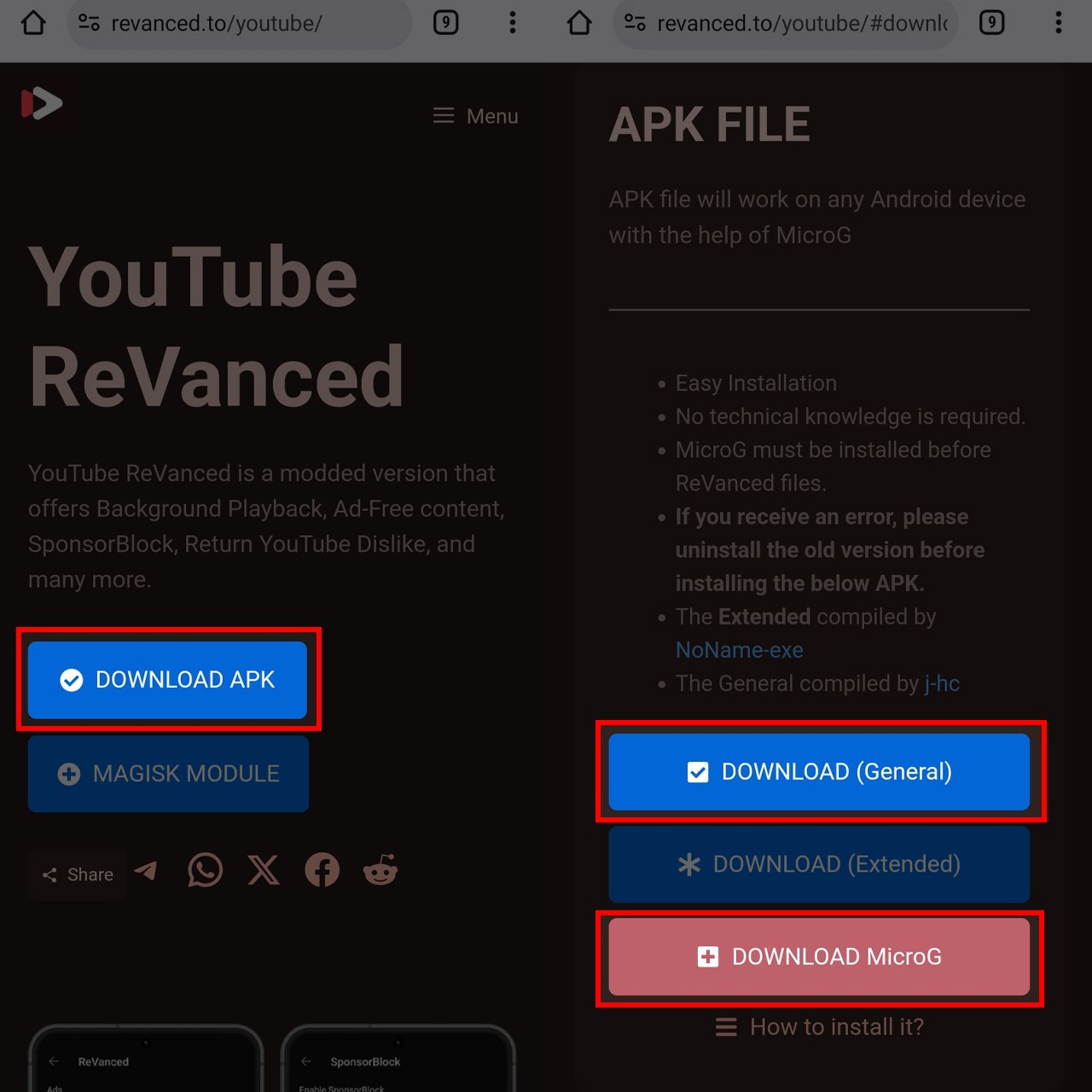
Task: View site info icon in right address bar
Action: 635,22
